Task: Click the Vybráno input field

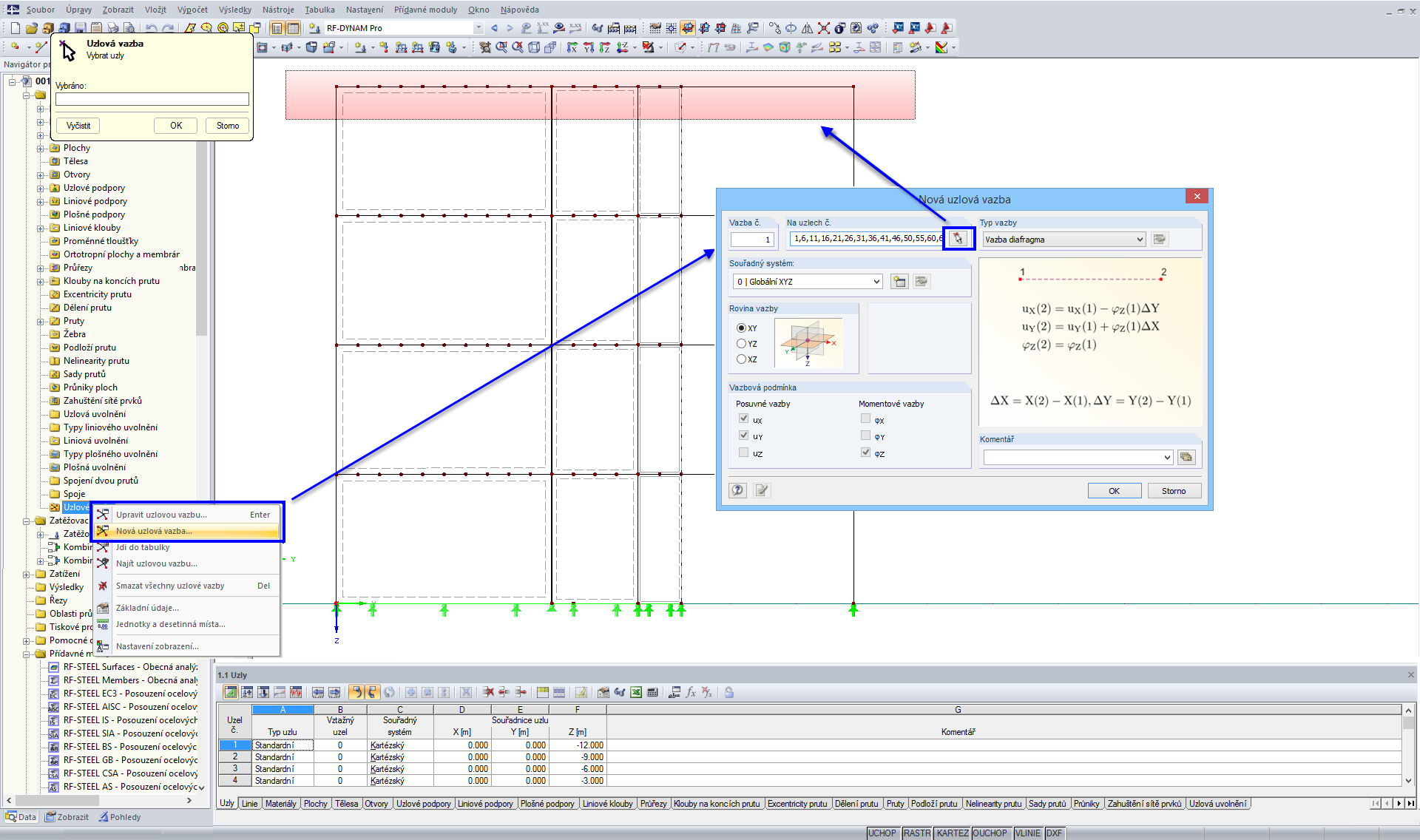Action: tap(152, 99)
